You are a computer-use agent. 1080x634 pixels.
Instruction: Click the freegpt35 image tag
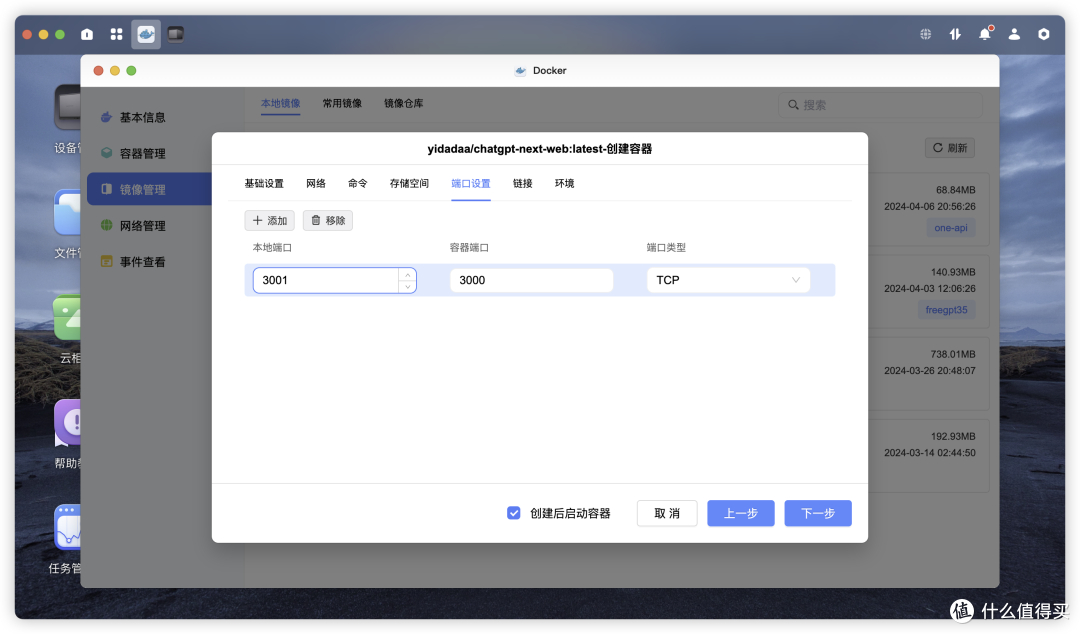[x=946, y=310]
